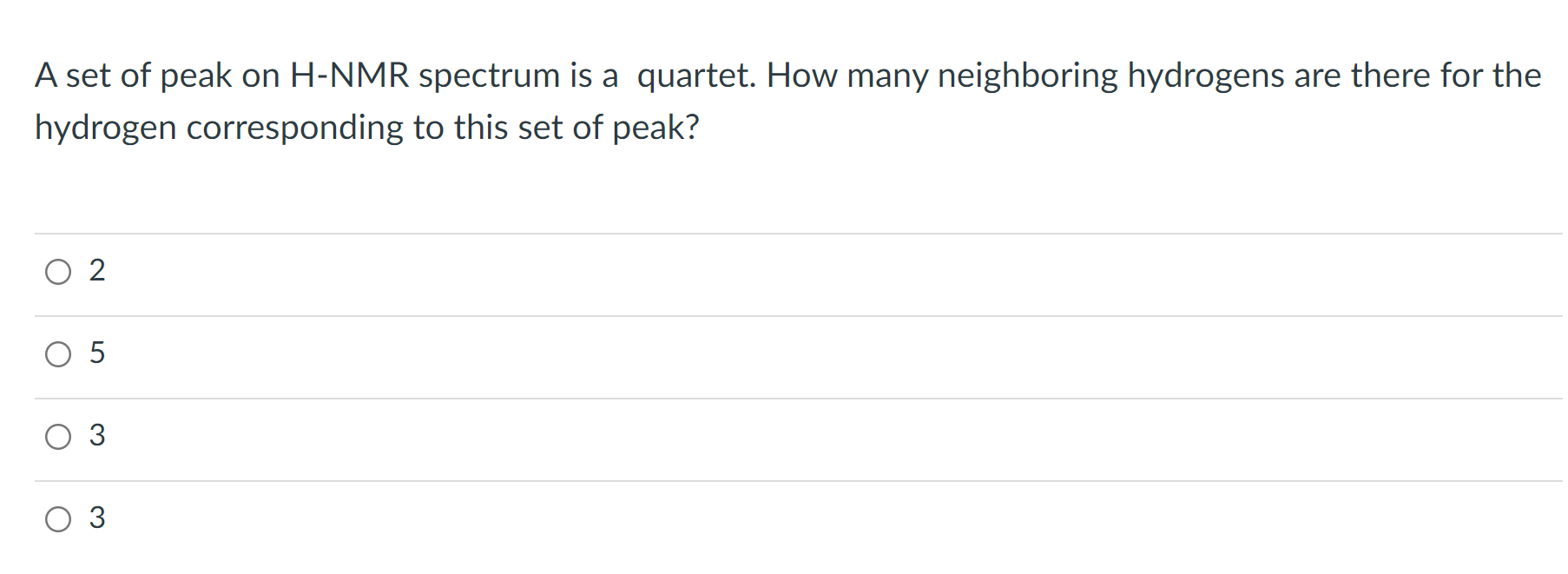Click the answer option showing 2
Screen dimensions: 1568x574
pyautogui.click(x=97, y=272)
